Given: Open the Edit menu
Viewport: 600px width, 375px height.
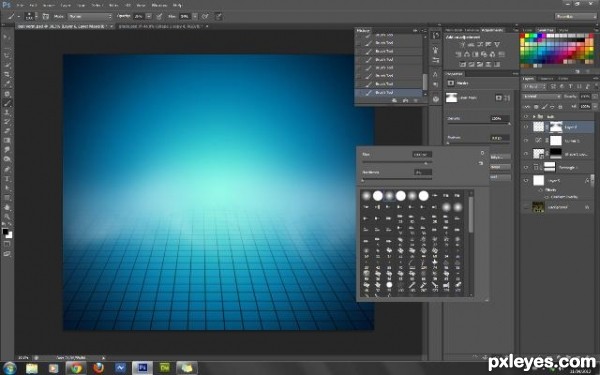Looking at the screenshot, I should coord(33,5).
